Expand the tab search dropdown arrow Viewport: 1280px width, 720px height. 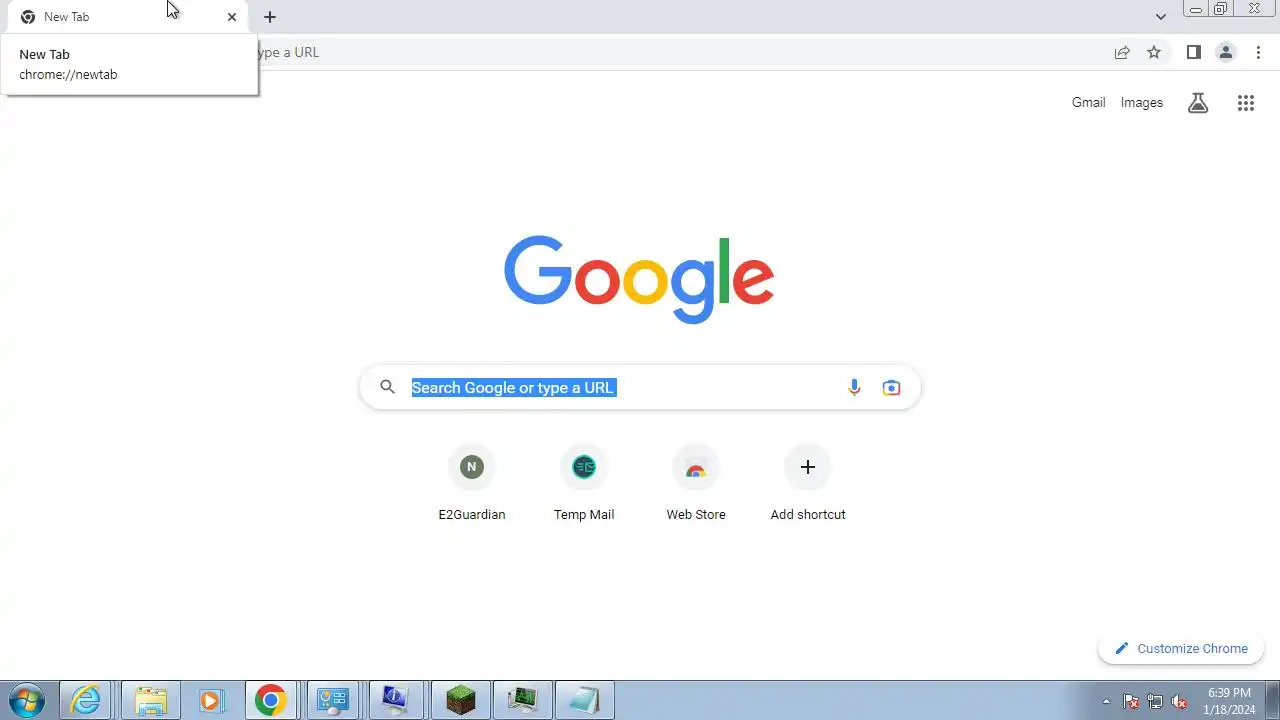pyautogui.click(x=1160, y=16)
